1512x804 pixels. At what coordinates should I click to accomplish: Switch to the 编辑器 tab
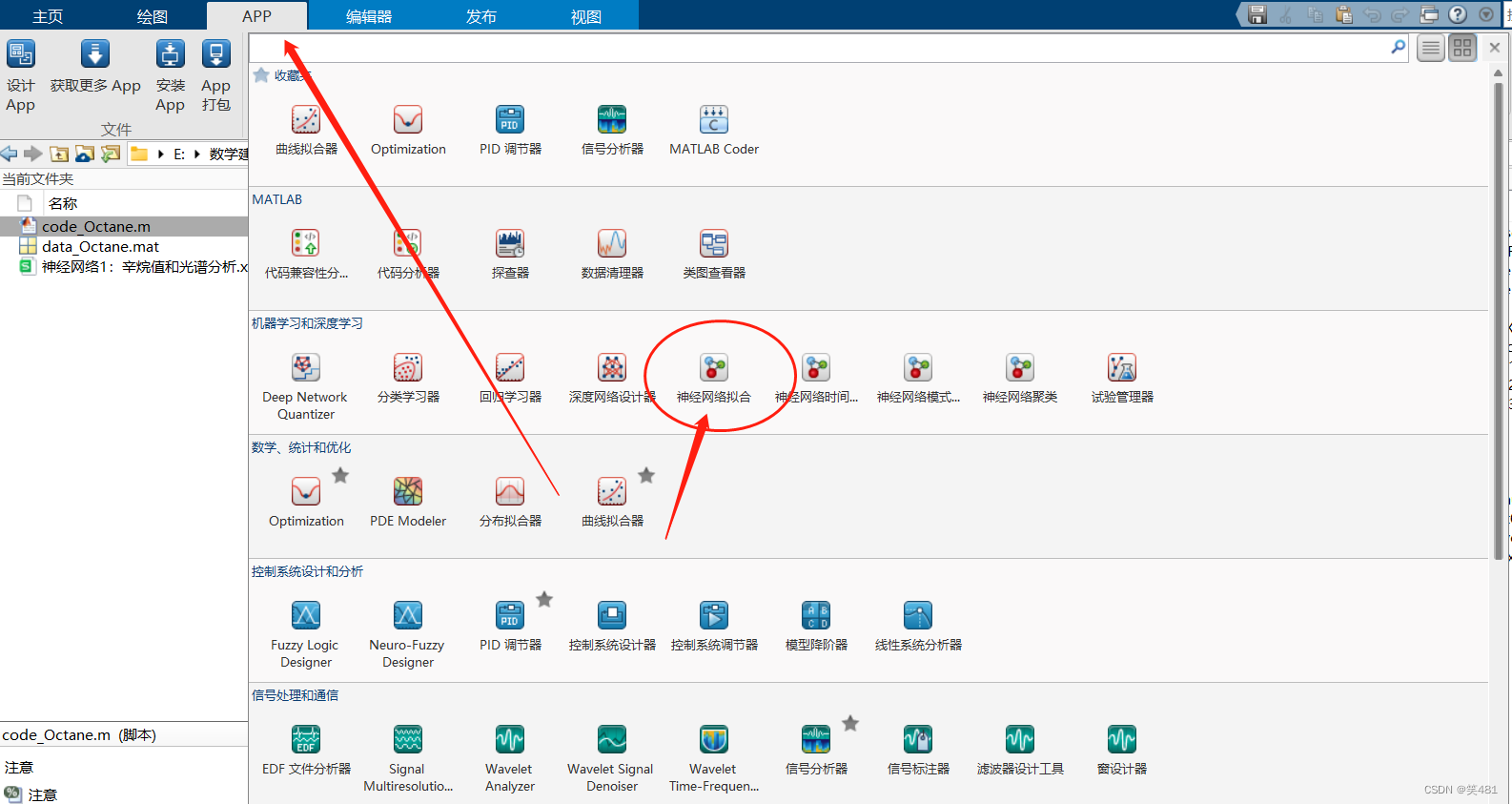tap(369, 16)
